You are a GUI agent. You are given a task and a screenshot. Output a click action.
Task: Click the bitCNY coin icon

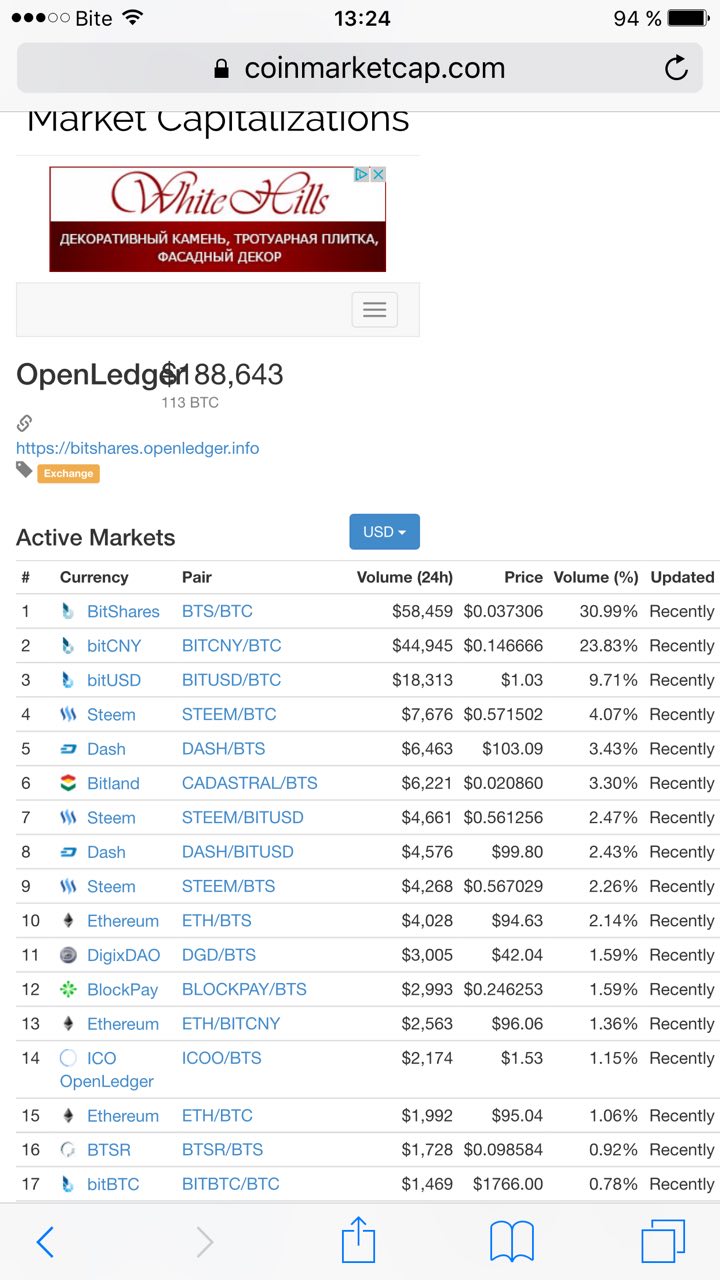[68, 646]
